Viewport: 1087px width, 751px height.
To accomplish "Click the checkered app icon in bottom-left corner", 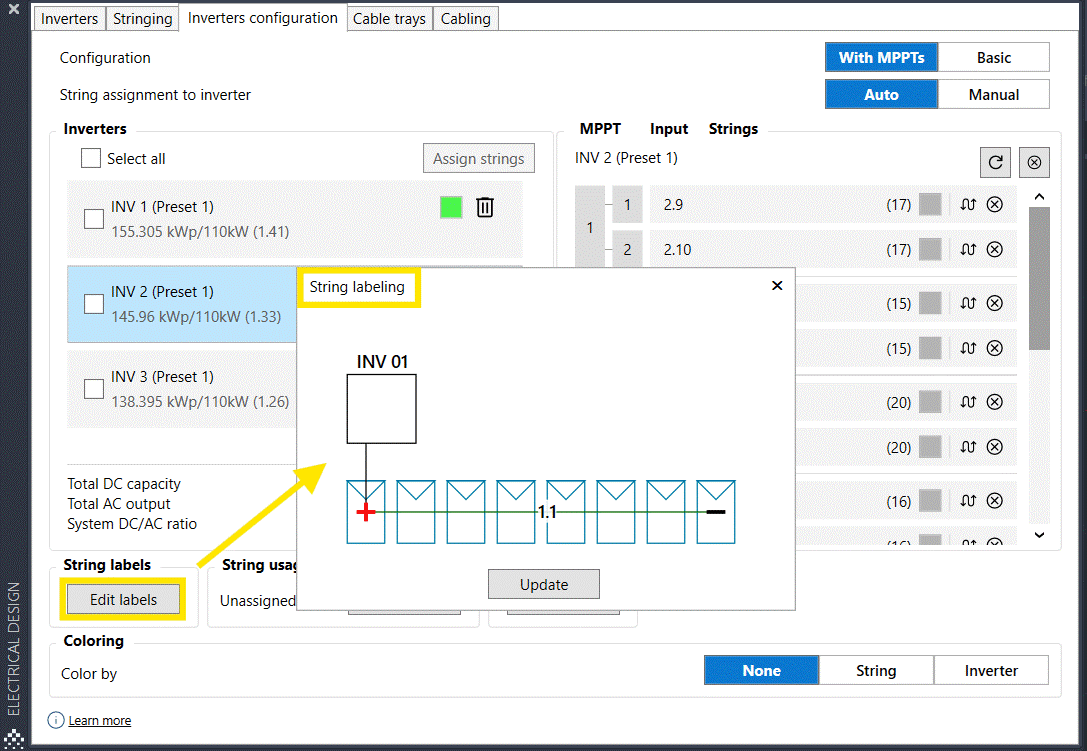I will (x=13, y=737).
